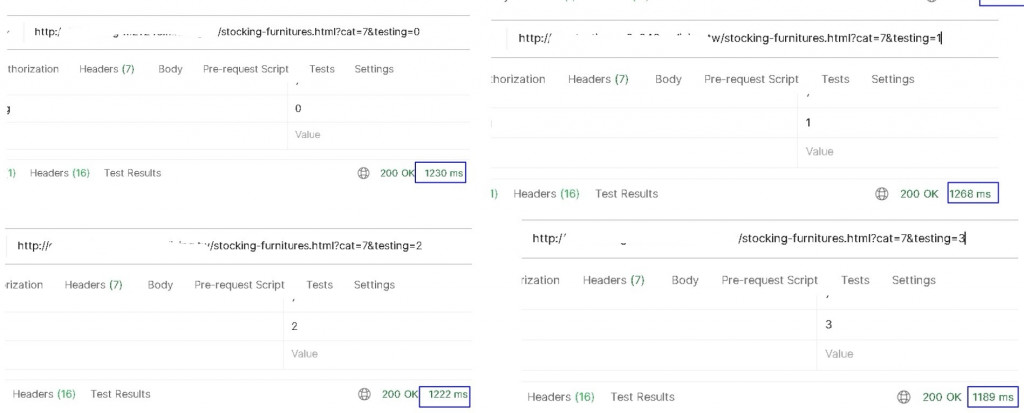Open Settings tab in the testing=3 request
This screenshot has width=1024, height=413.
(913, 280)
